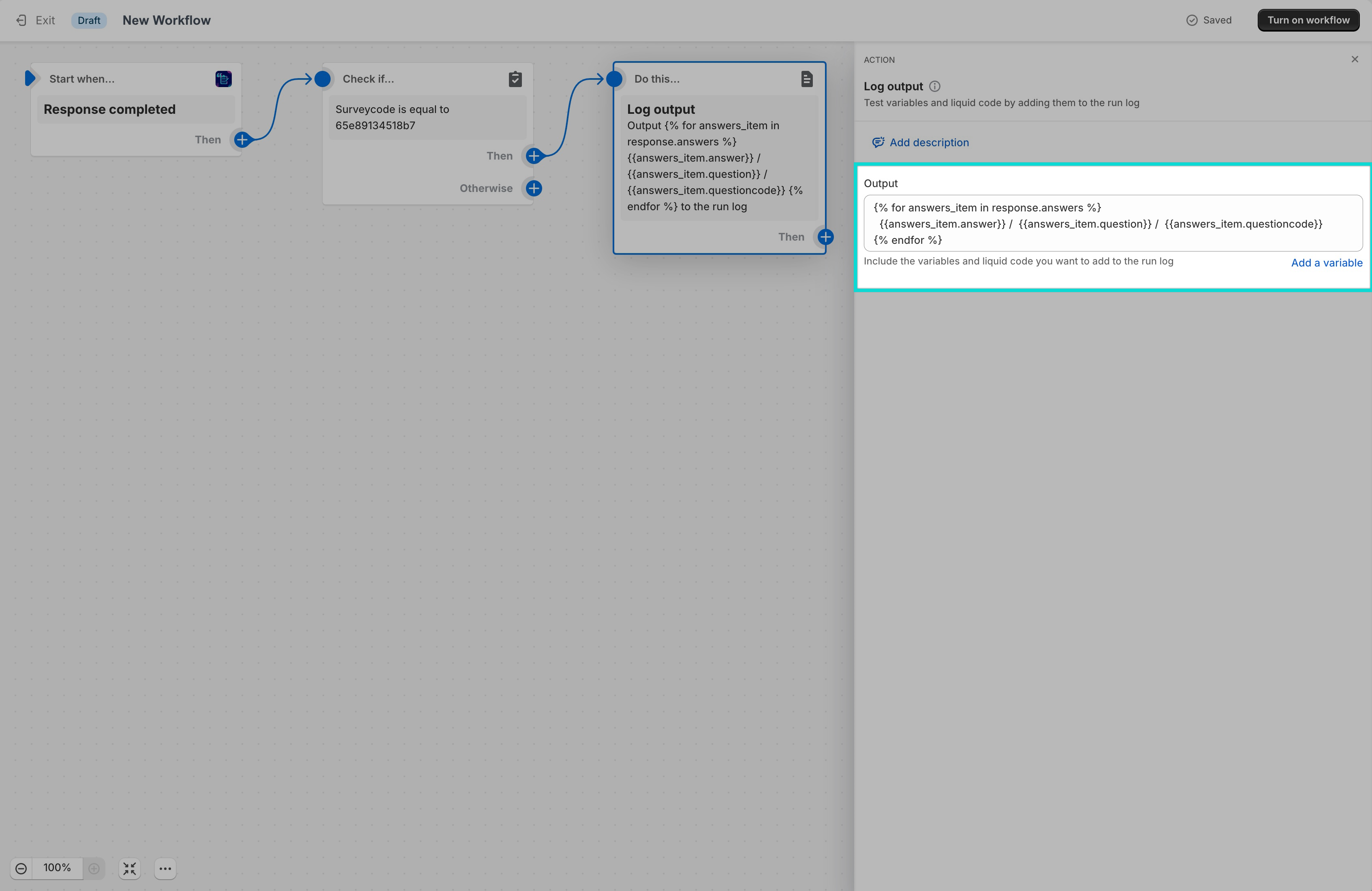Screen dimensions: 1372x891
Task: Click the clipboard condition icon
Action: coord(515,79)
